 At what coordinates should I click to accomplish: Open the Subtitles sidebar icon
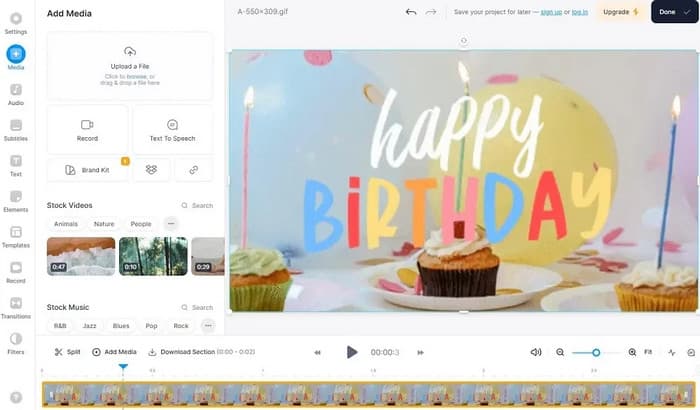(x=16, y=130)
